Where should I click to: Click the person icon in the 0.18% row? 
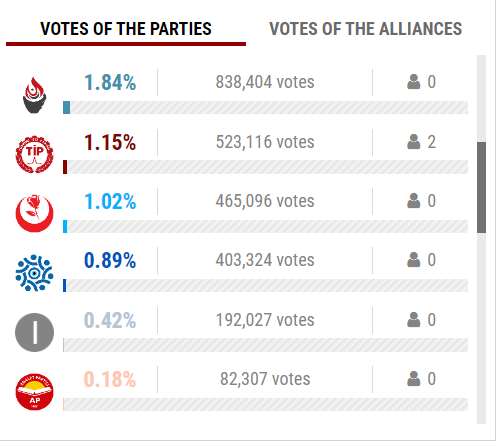point(413,379)
